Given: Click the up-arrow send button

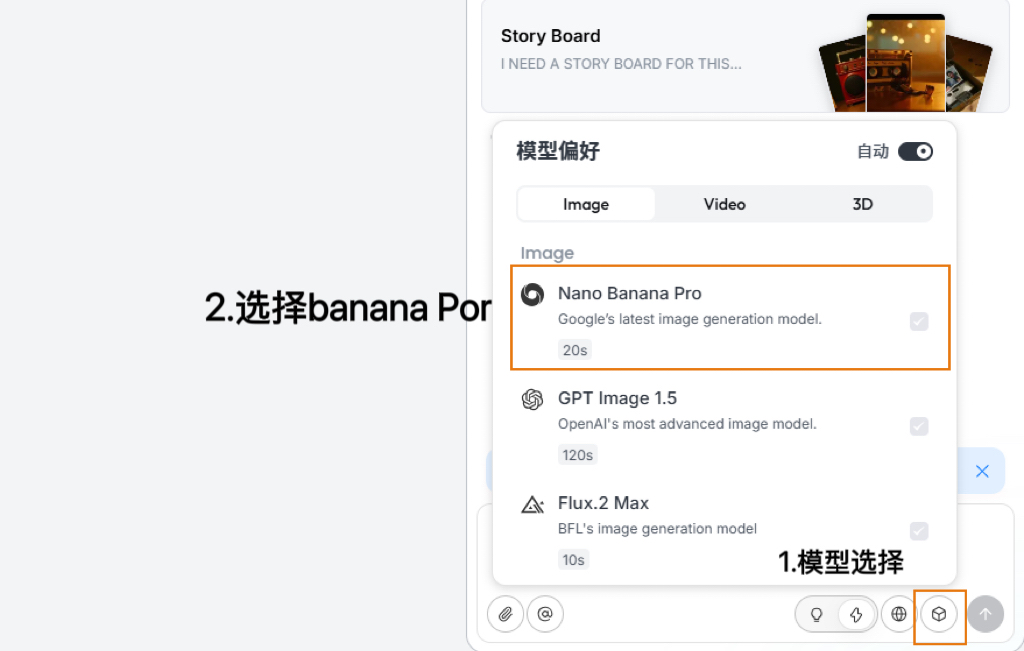Looking at the screenshot, I should point(985,614).
